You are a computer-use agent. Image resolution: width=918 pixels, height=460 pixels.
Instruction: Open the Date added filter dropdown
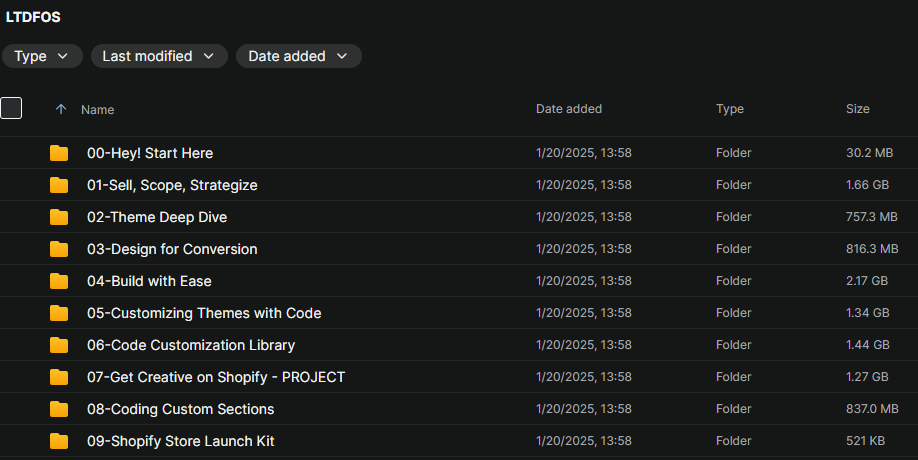coord(298,56)
